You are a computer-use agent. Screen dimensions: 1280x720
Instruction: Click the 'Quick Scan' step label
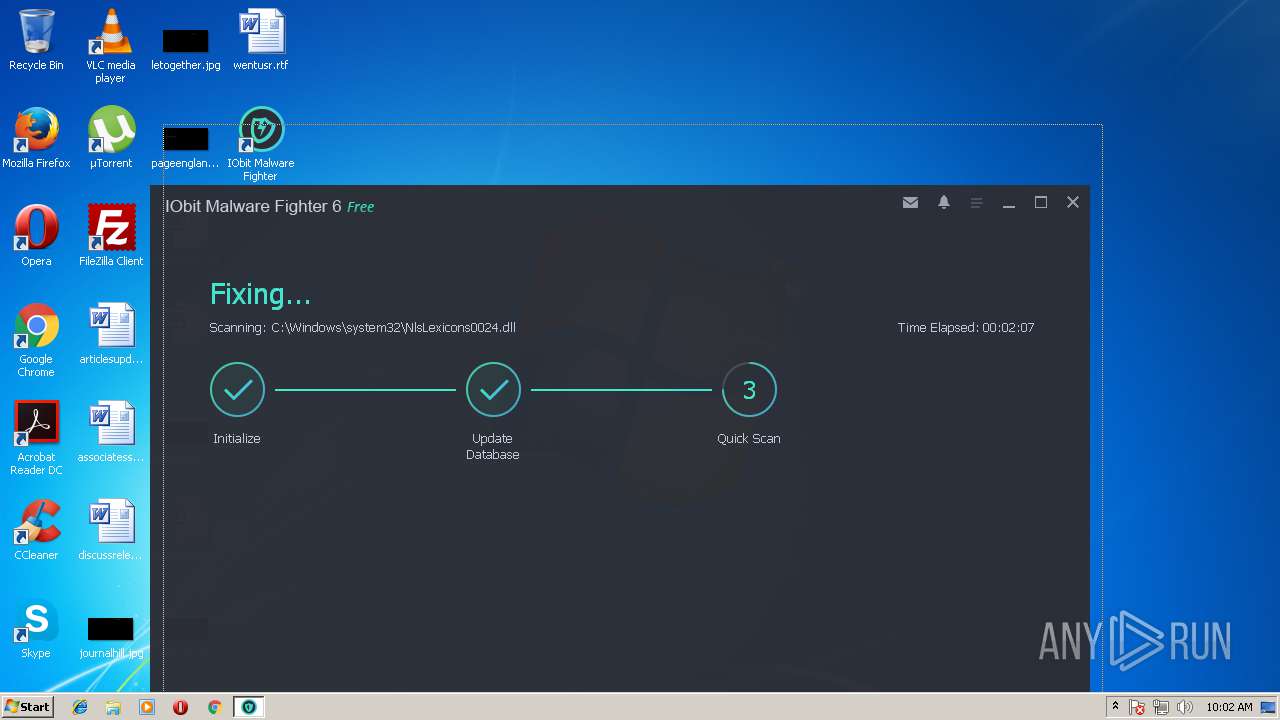tap(749, 438)
